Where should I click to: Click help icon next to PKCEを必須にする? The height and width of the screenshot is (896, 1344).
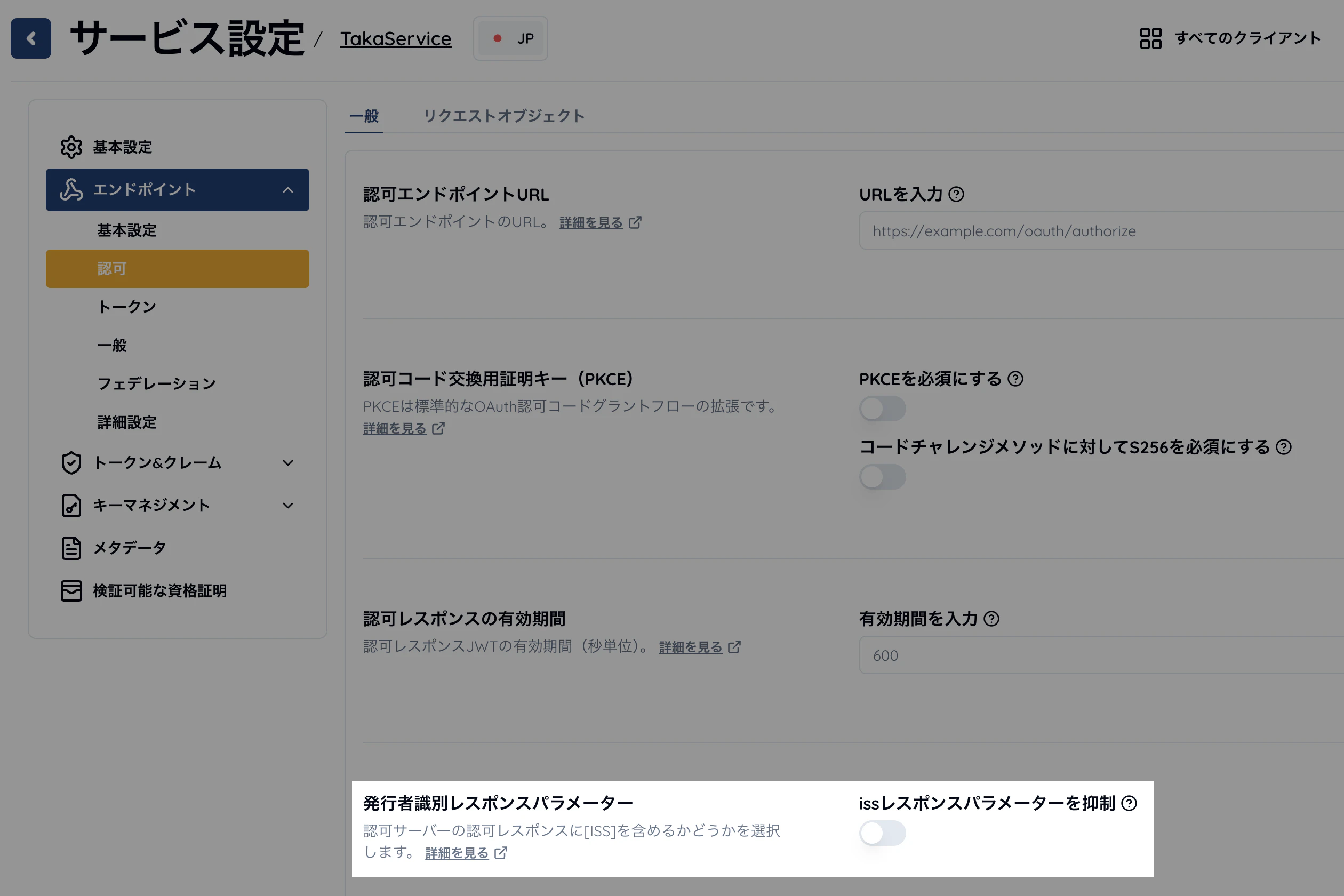(1015, 379)
